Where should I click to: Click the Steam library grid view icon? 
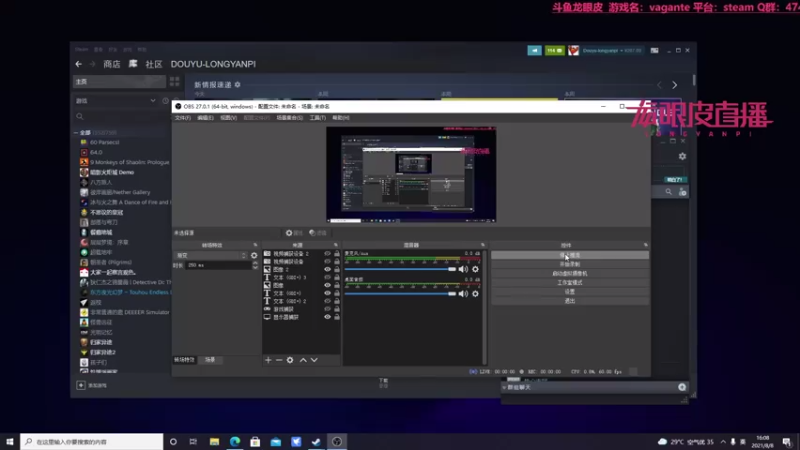coord(174,82)
